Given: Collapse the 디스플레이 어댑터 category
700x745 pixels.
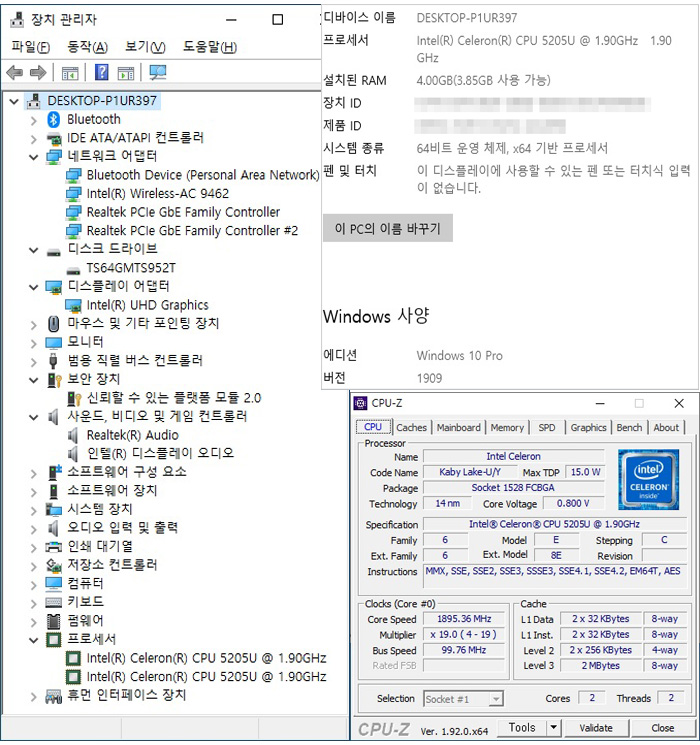Looking at the screenshot, I should (x=33, y=287).
